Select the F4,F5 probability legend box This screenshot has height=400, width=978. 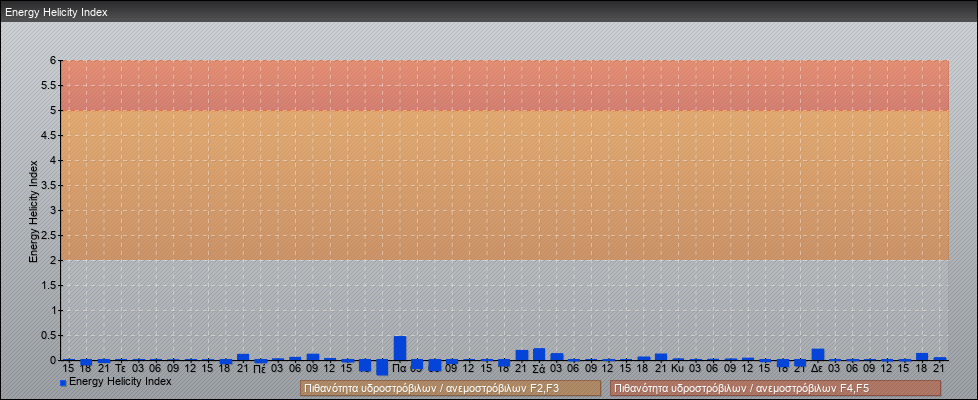775,388
